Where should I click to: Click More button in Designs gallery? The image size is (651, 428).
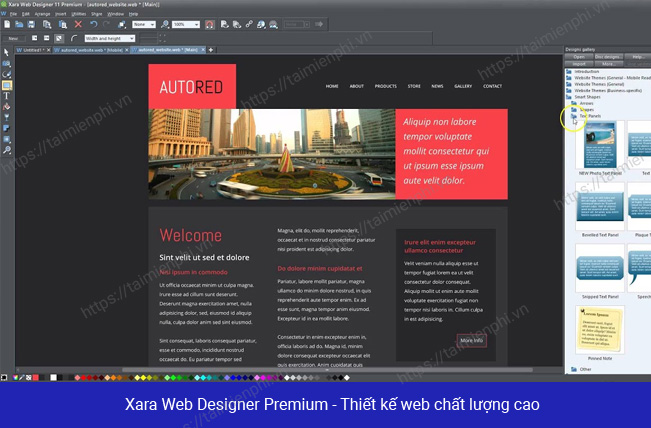click(x=609, y=64)
